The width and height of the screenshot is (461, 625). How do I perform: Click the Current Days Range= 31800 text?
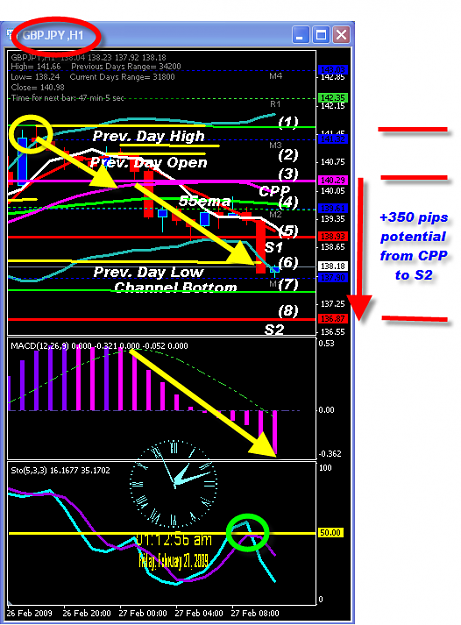(122, 77)
